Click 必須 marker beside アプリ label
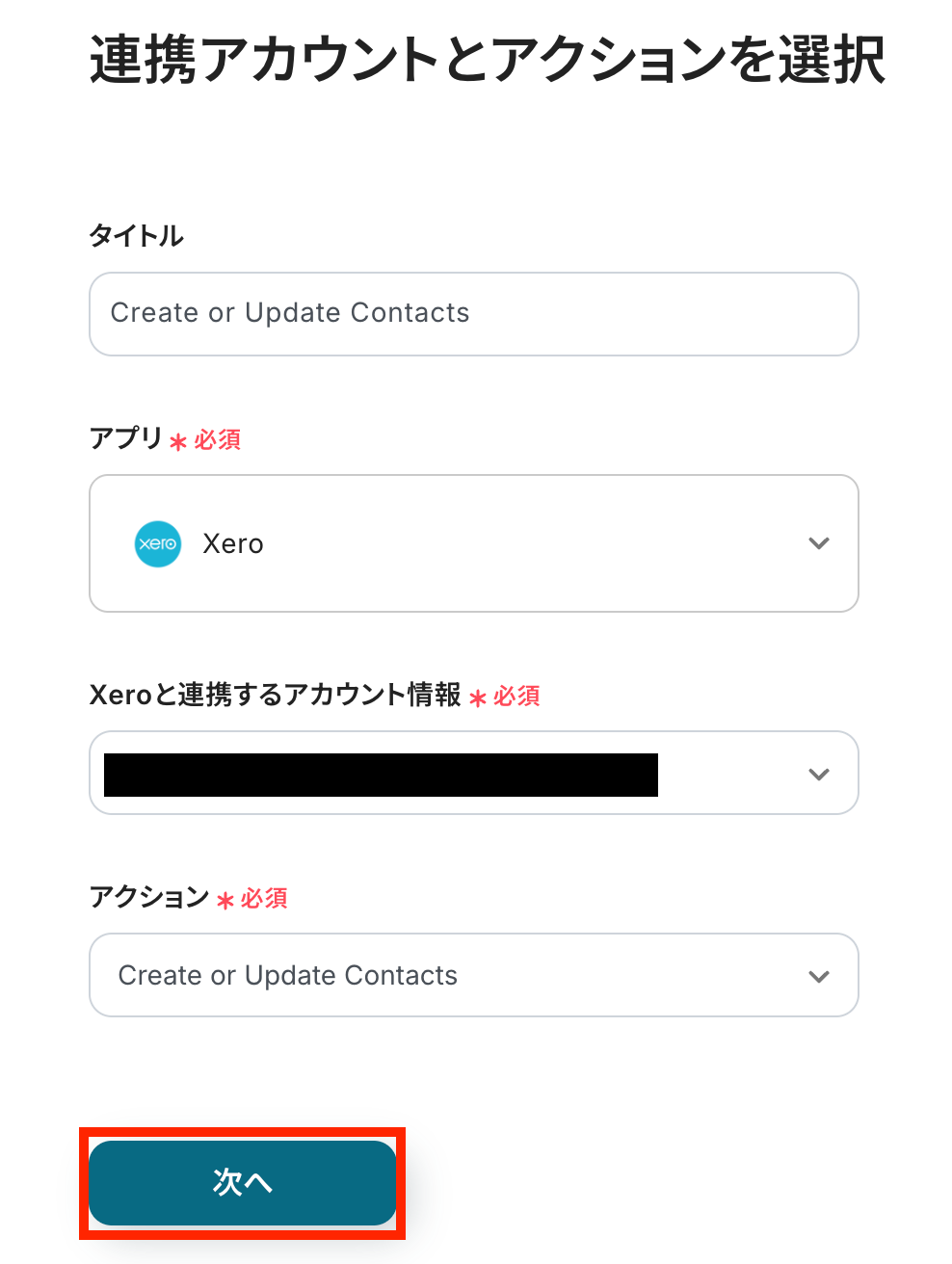This screenshot has width=952, height=1264. click(x=218, y=440)
